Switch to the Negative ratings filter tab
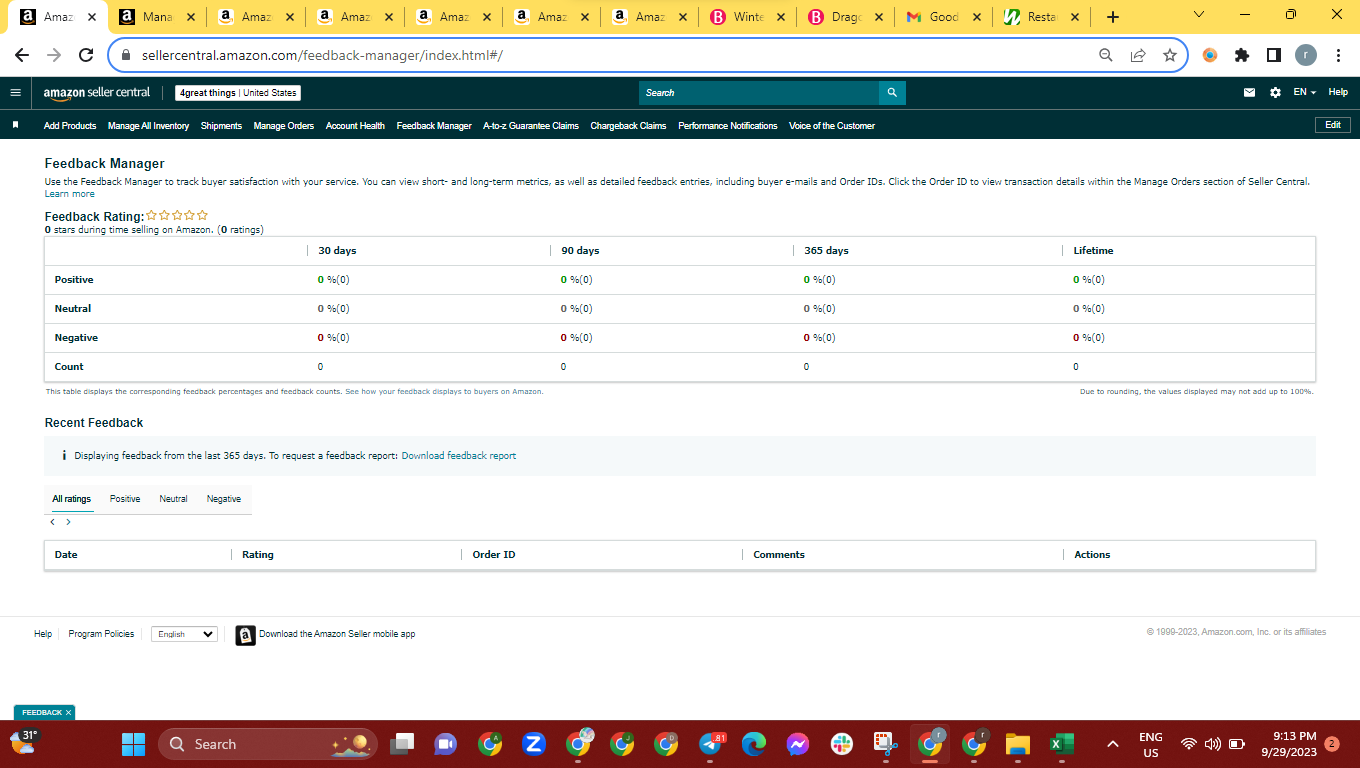The width and height of the screenshot is (1360, 768). pyautogui.click(x=224, y=499)
